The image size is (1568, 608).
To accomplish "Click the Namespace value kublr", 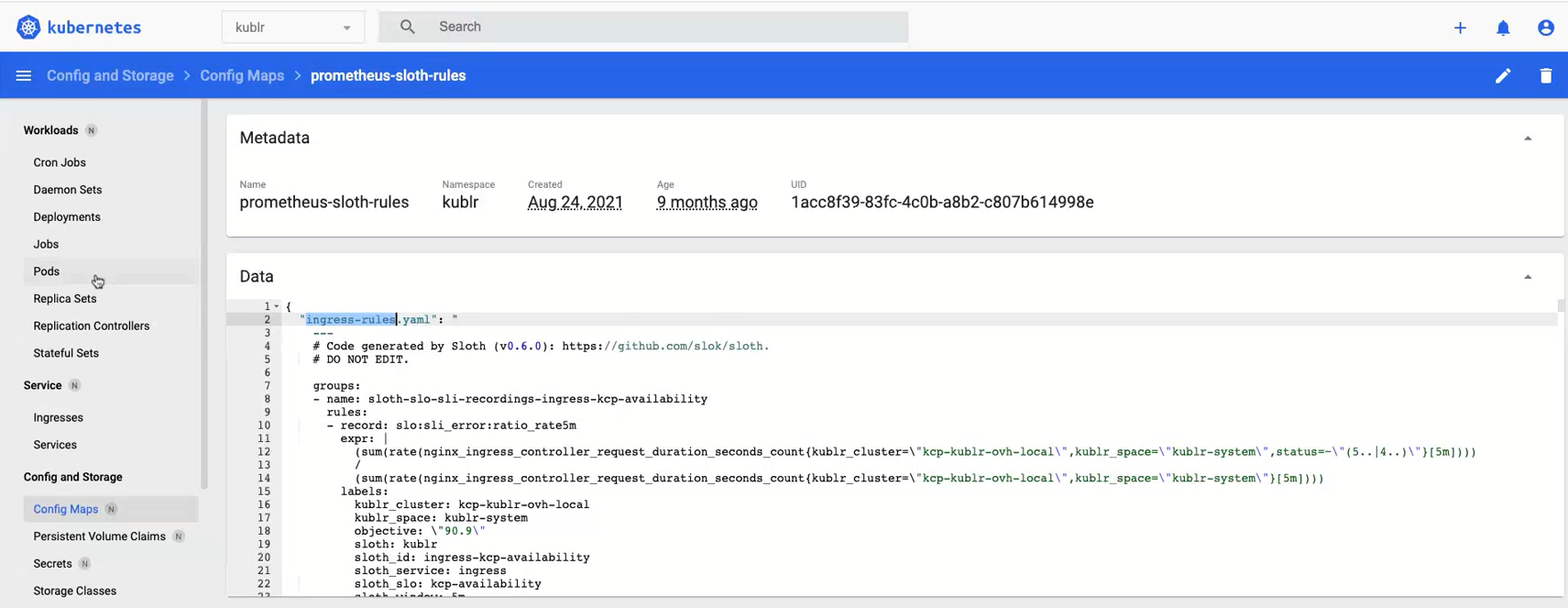I will [460, 203].
